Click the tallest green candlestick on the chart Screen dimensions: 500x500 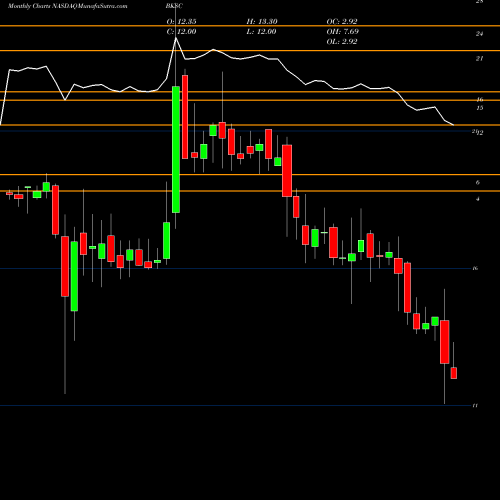click(176, 149)
